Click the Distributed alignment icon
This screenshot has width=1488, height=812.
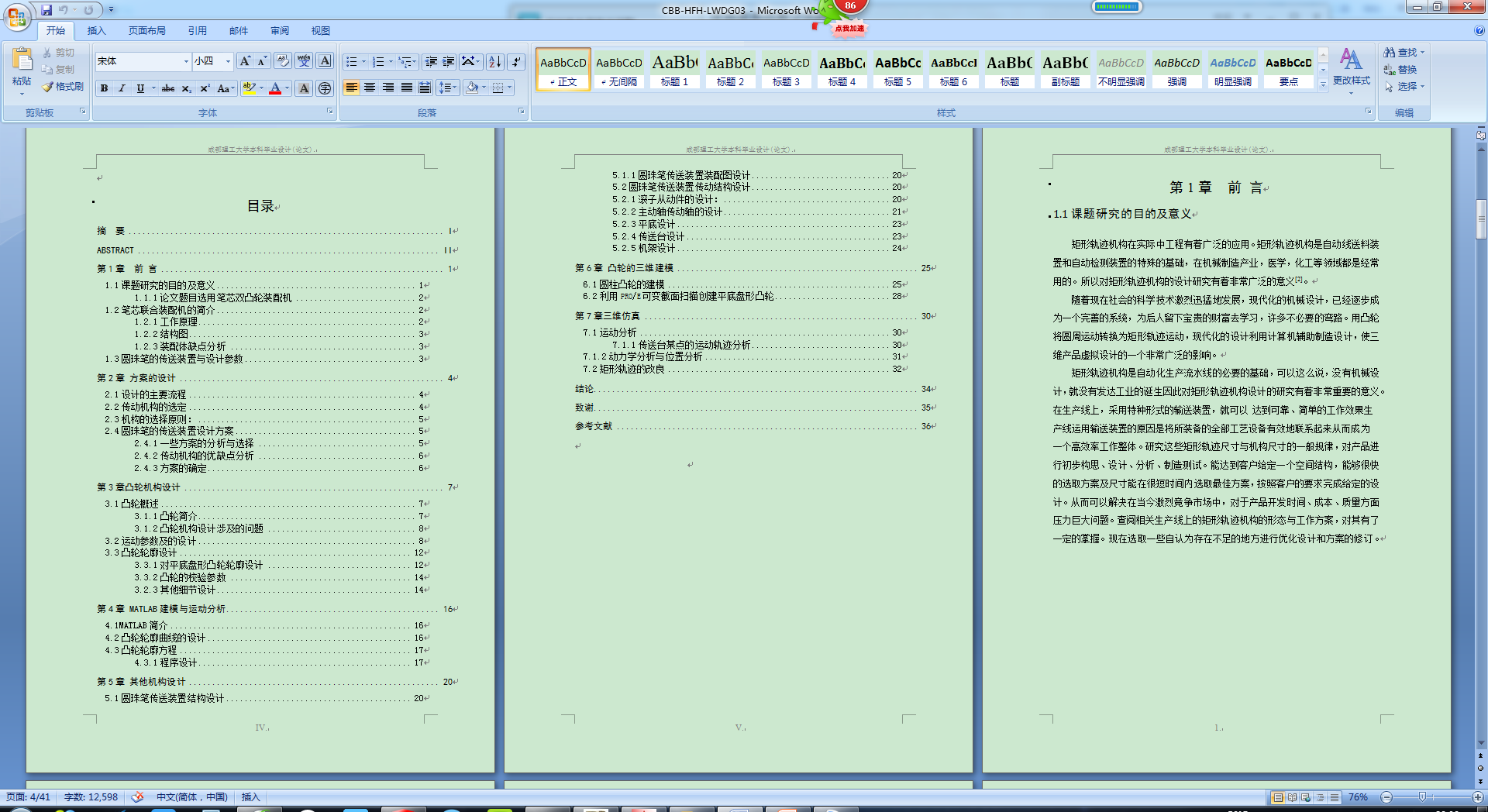pos(425,88)
